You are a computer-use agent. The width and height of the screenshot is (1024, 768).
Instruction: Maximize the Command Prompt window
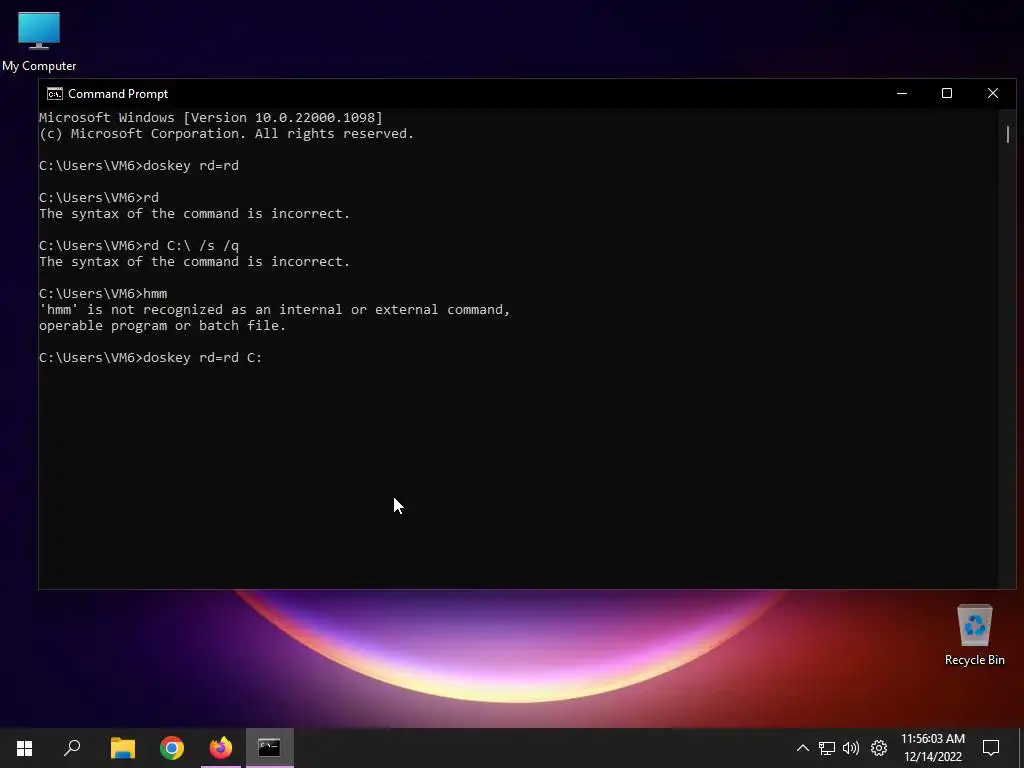(947, 93)
